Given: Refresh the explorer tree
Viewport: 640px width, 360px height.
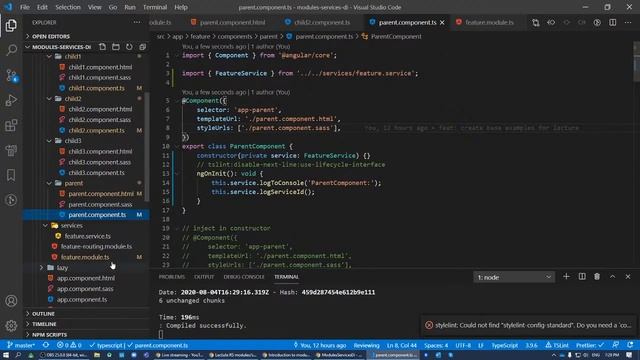Looking at the screenshot, I should coord(129,47).
